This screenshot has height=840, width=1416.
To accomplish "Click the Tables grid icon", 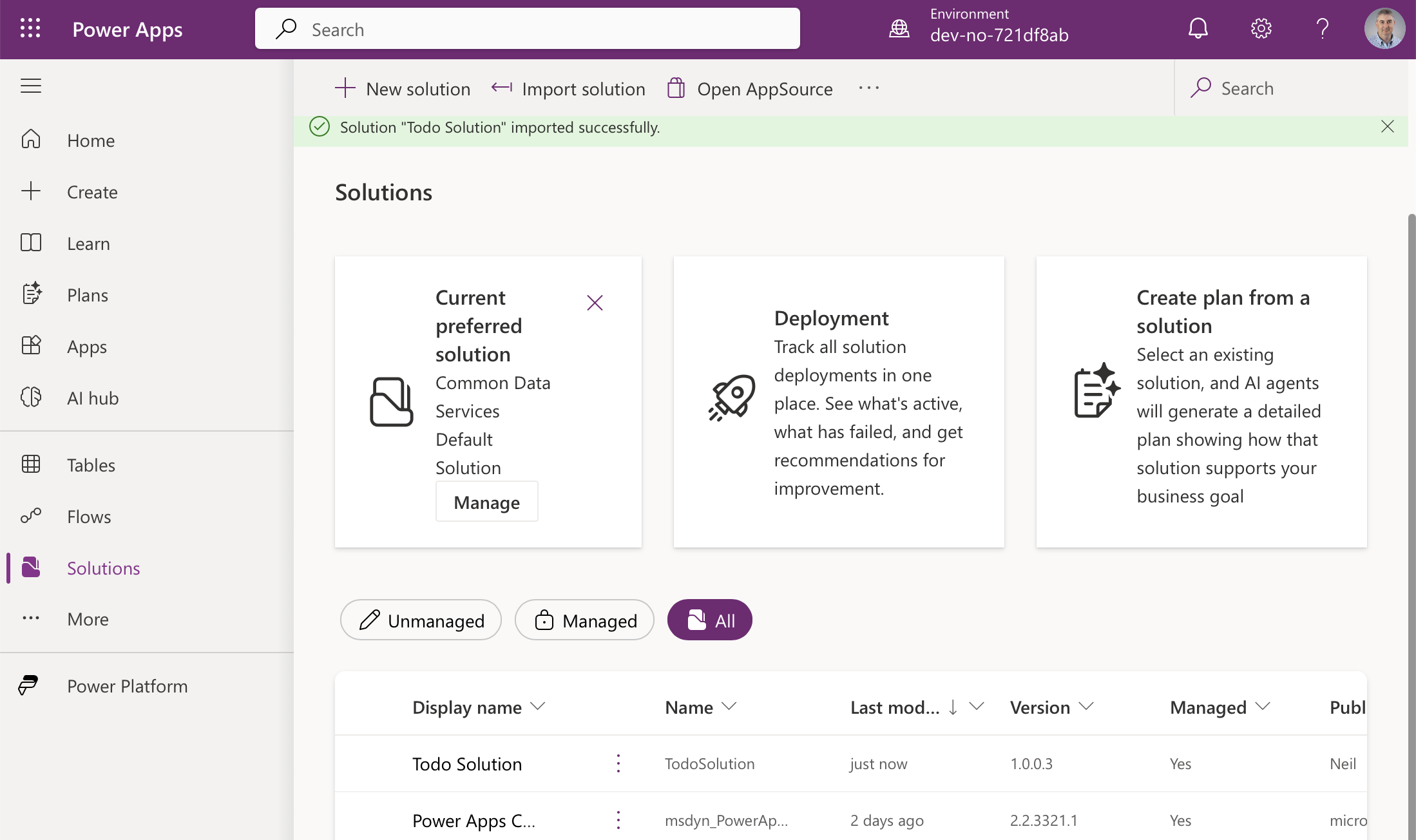I will click(31, 464).
